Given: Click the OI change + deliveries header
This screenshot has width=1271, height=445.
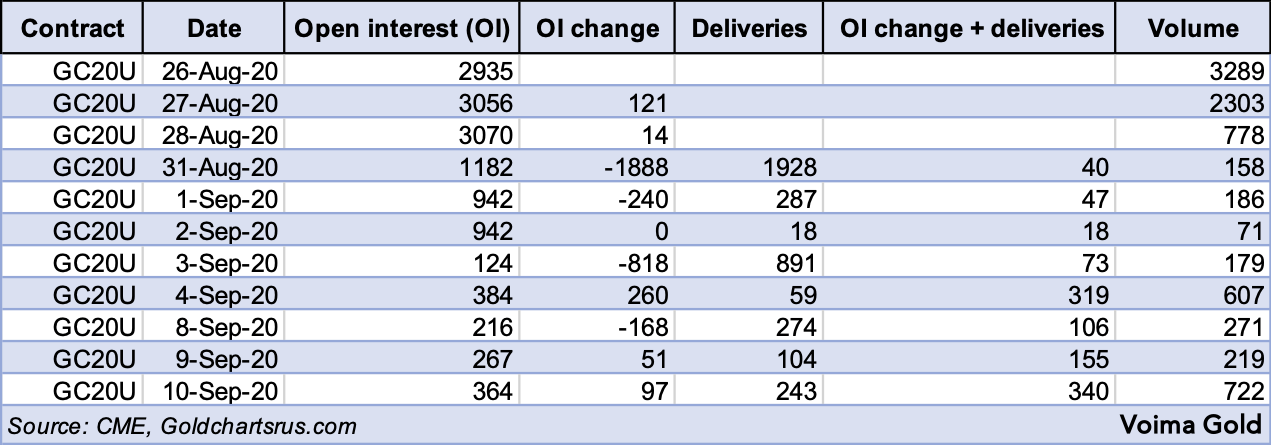Looking at the screenshot, I should point(968,28).
